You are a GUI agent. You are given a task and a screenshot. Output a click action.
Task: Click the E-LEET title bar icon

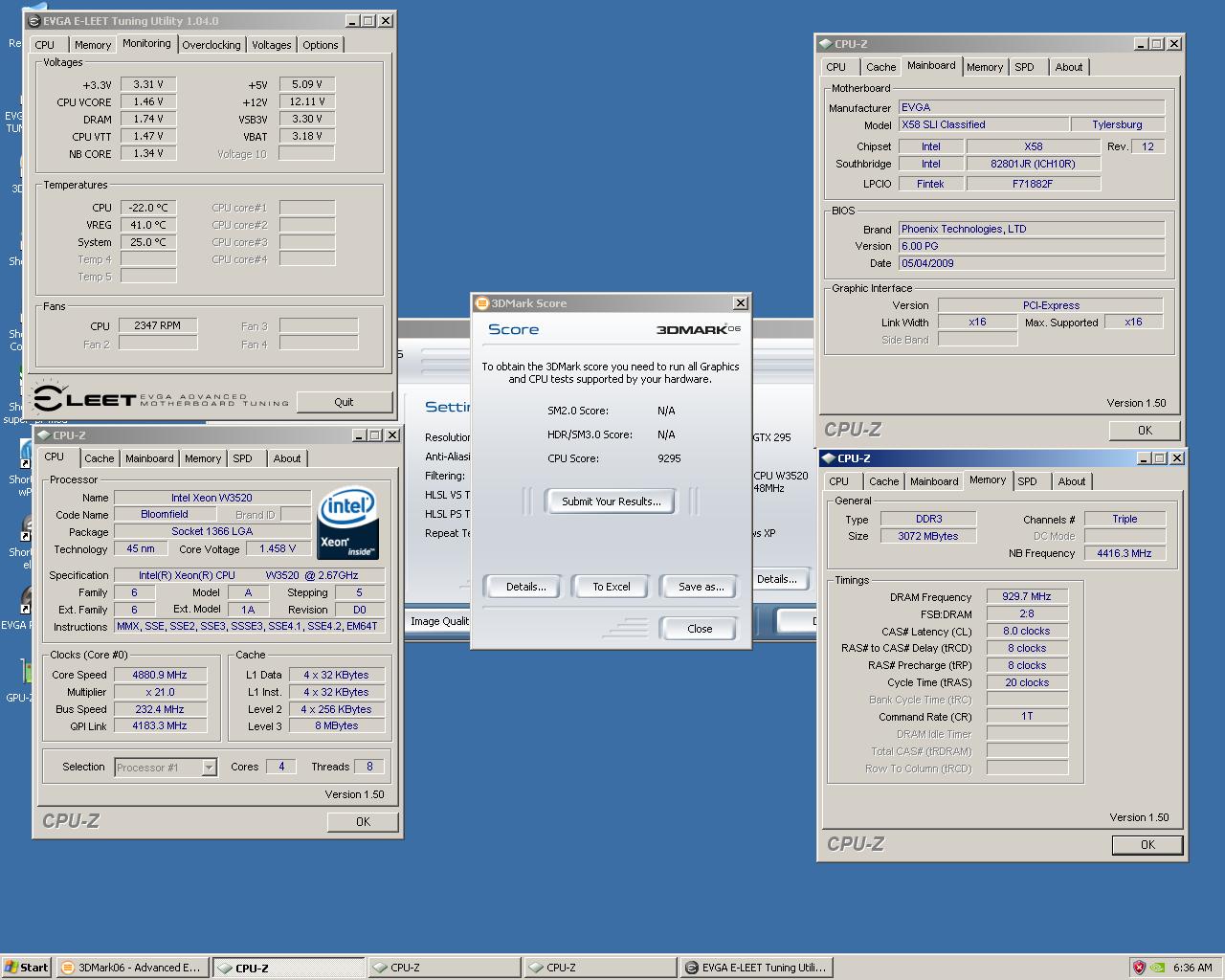click(x=34, y=20)
